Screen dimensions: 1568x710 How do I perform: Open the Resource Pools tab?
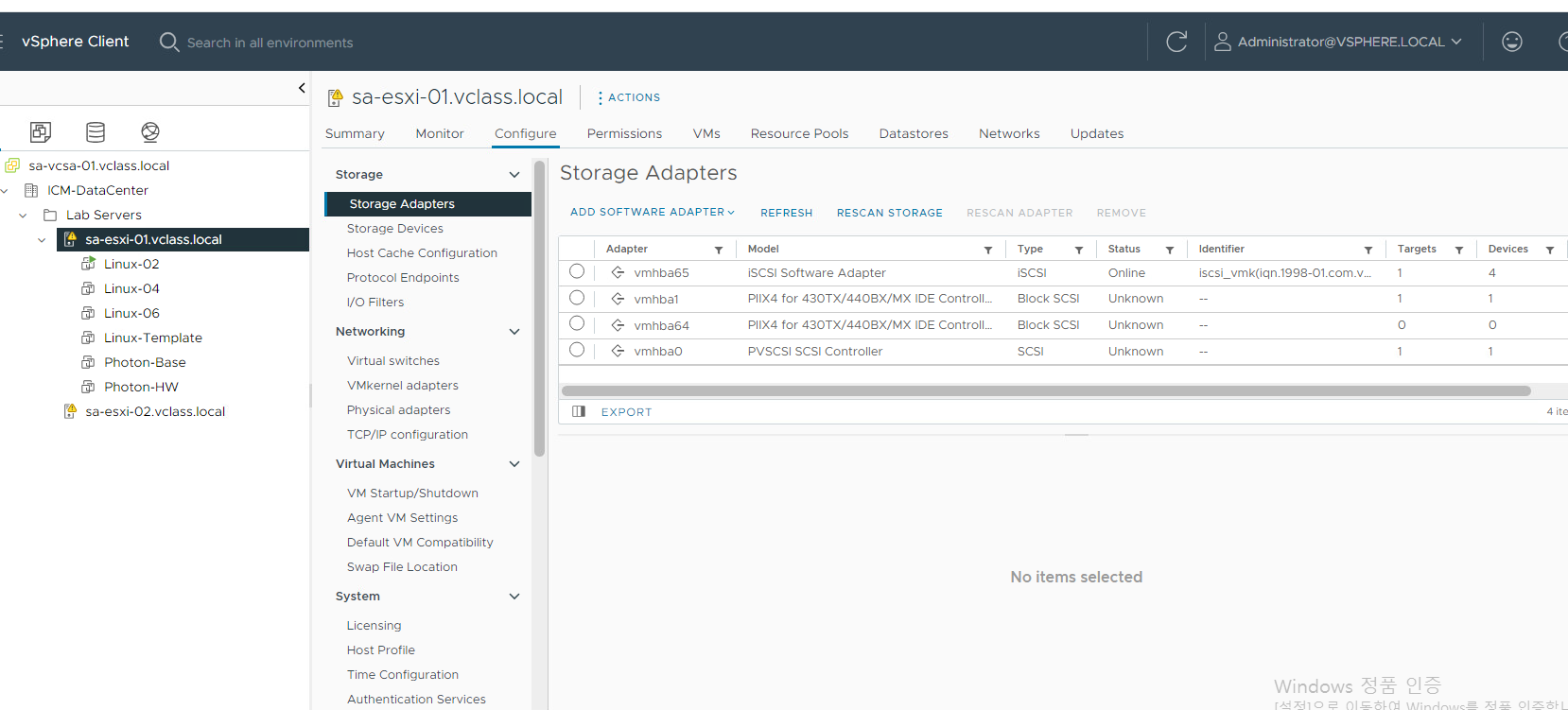(x=799, y=133)
